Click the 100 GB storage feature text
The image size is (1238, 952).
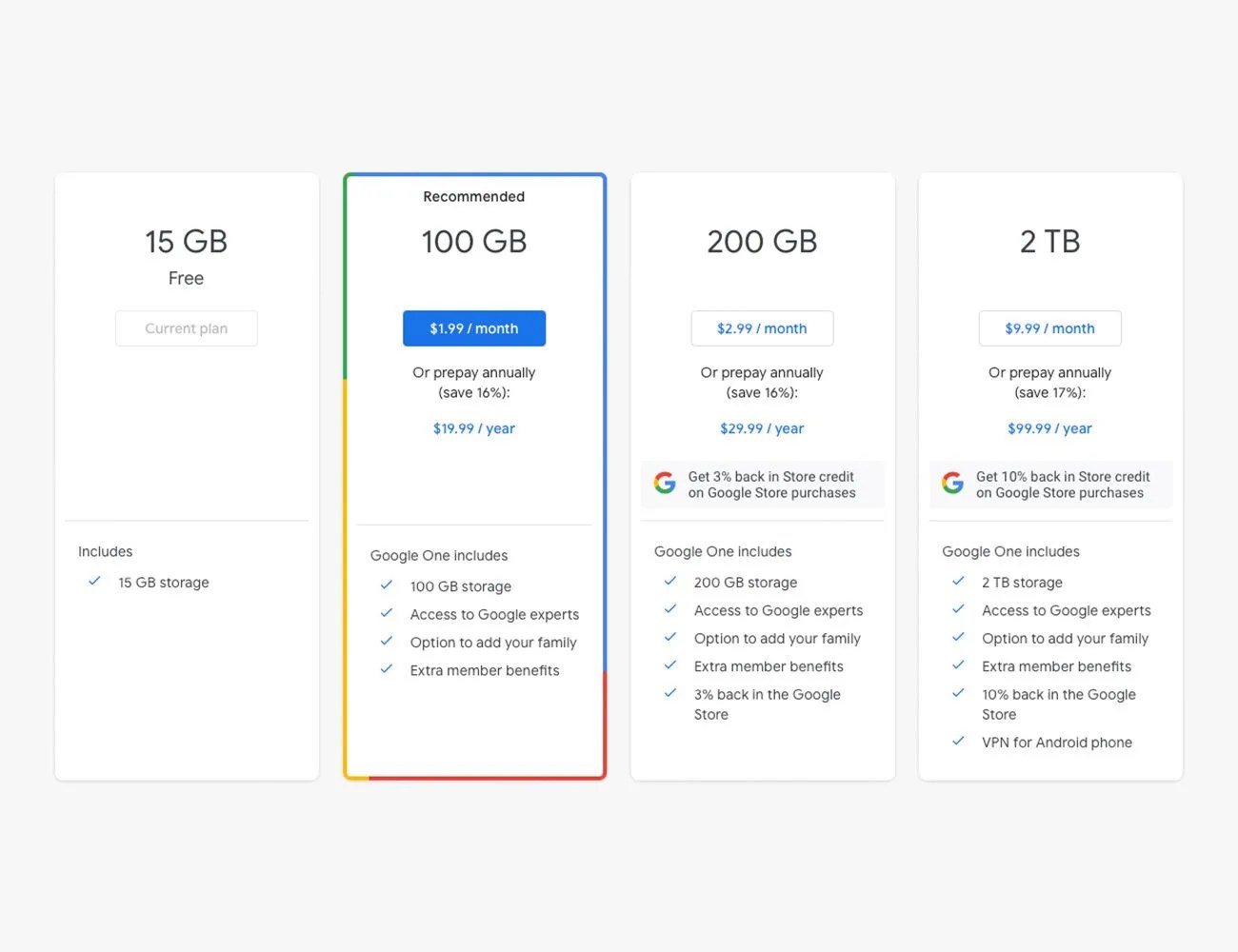tap(461, 586)
